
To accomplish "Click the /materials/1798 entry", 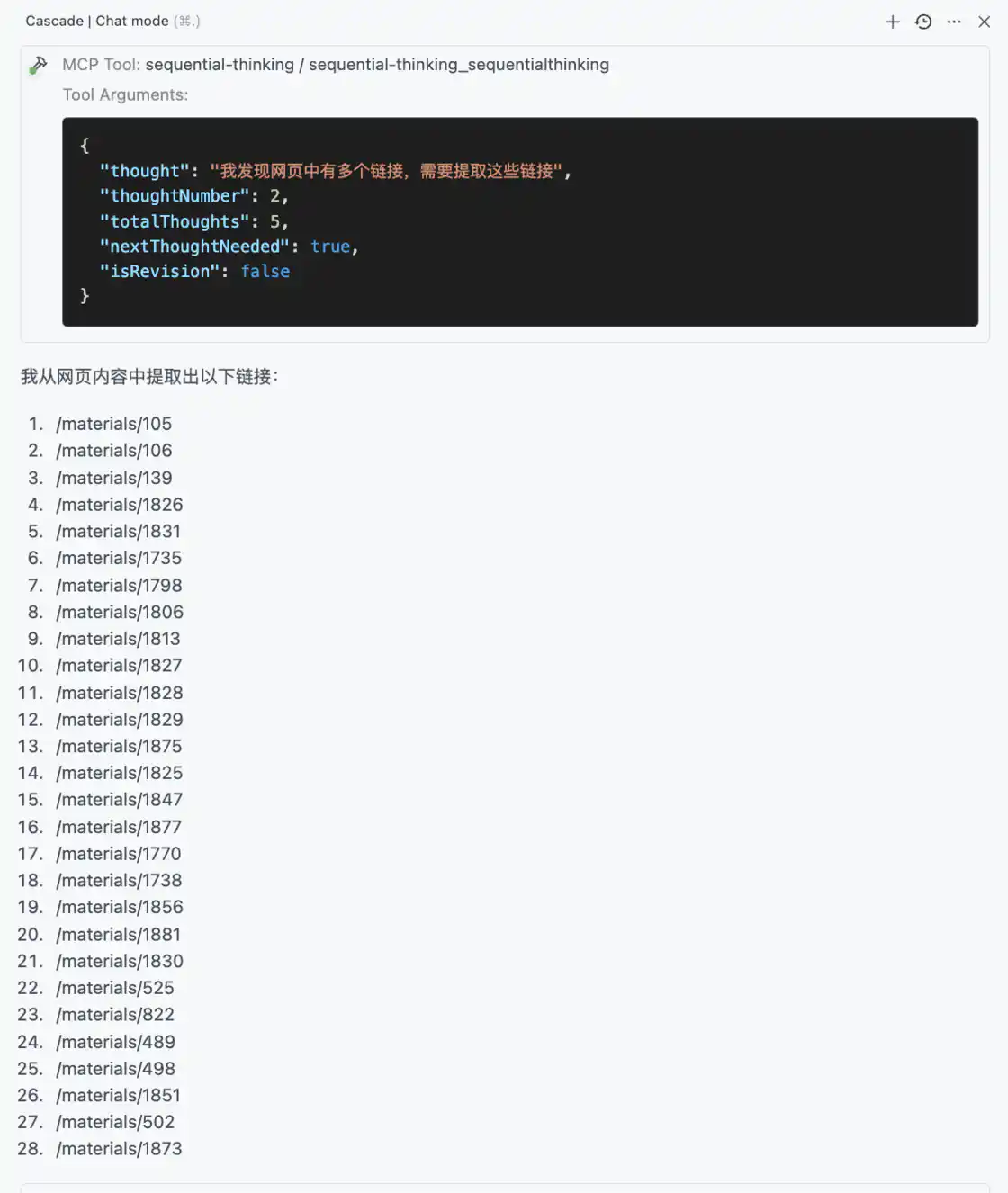I will [x=119, y=586].
